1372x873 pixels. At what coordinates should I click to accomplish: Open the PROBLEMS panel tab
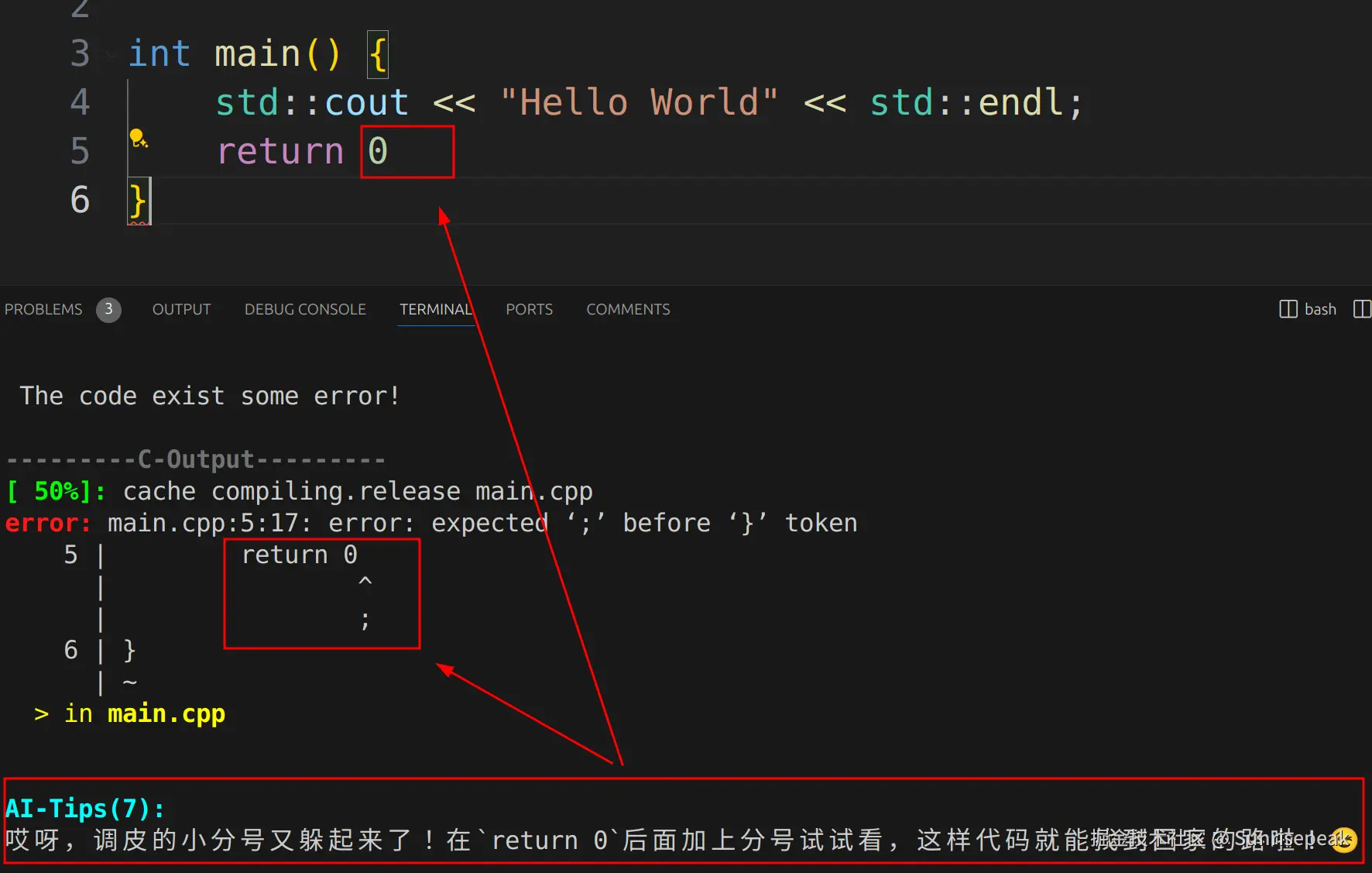coord(43,309)
